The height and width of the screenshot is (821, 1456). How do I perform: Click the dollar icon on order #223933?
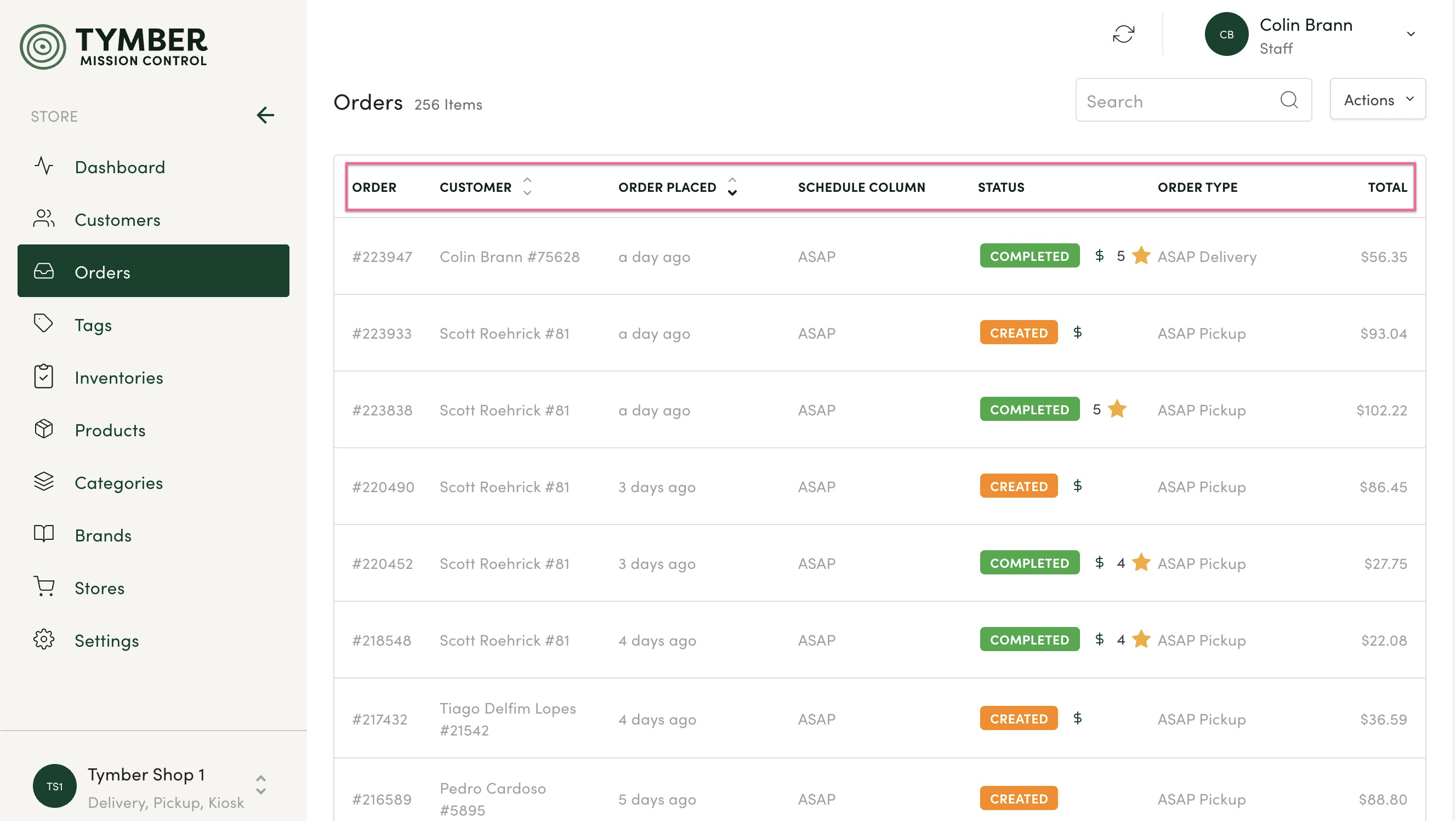tap(1077, 332)
